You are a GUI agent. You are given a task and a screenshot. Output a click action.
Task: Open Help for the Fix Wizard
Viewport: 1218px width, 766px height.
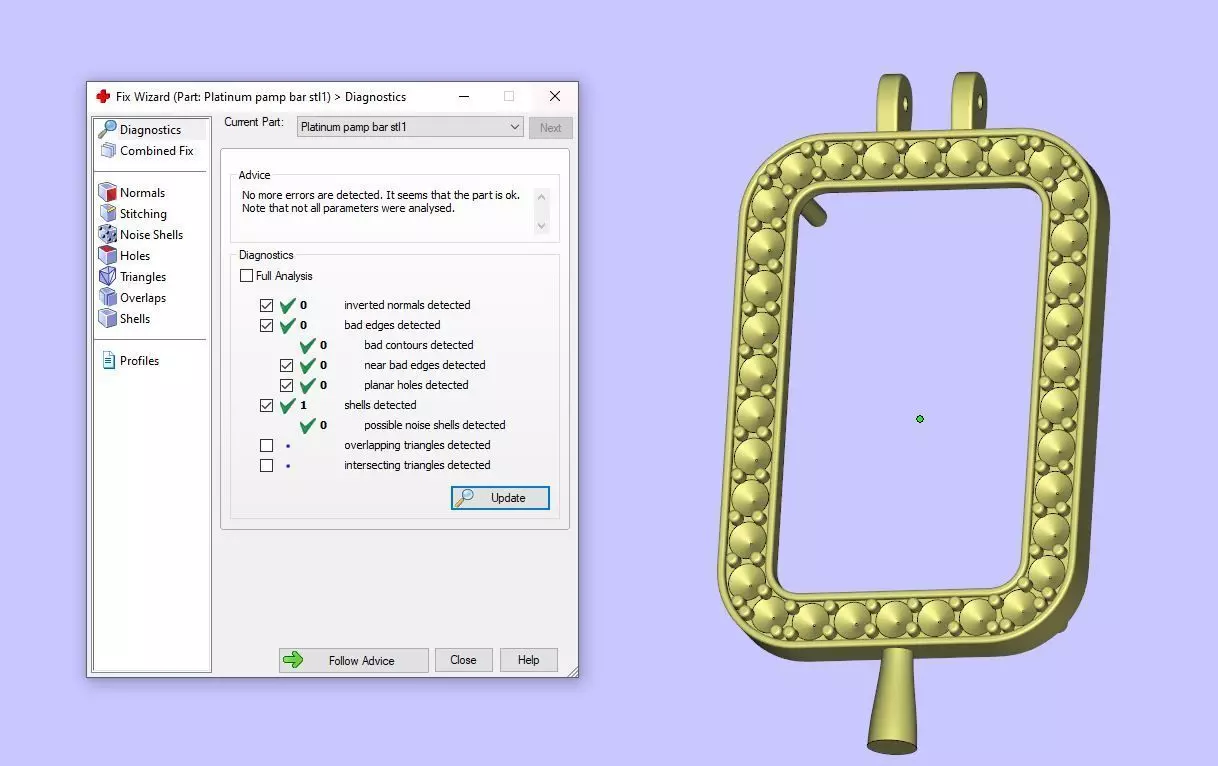(x=528, y=660)
